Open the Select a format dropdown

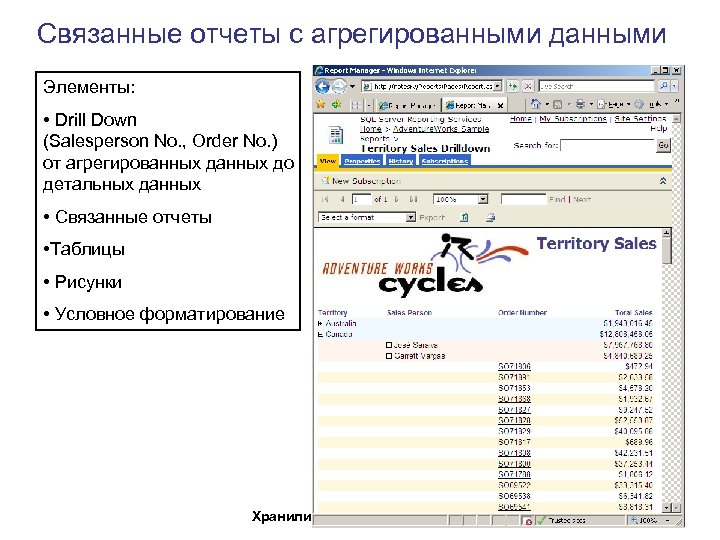point(411,217)
